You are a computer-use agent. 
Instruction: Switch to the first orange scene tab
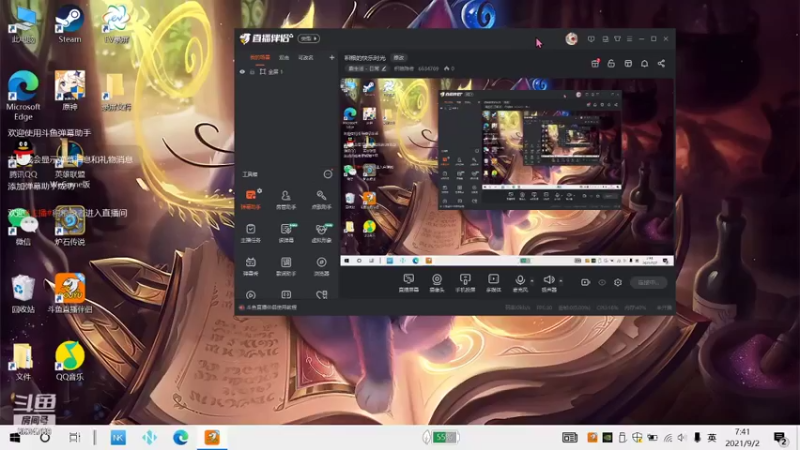click(260, 58)
